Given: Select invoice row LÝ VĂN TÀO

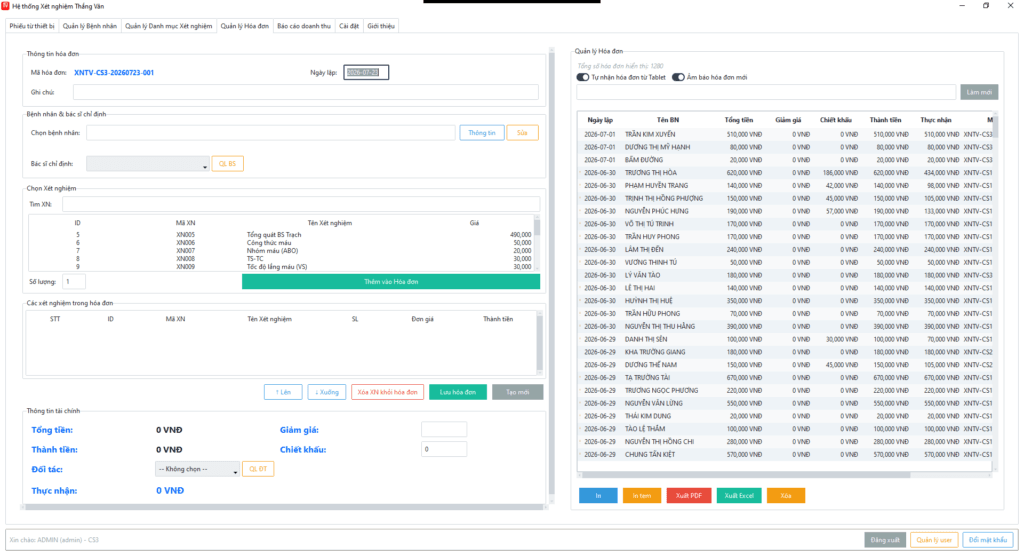Looking at the screenshot, I should [785, 276].
